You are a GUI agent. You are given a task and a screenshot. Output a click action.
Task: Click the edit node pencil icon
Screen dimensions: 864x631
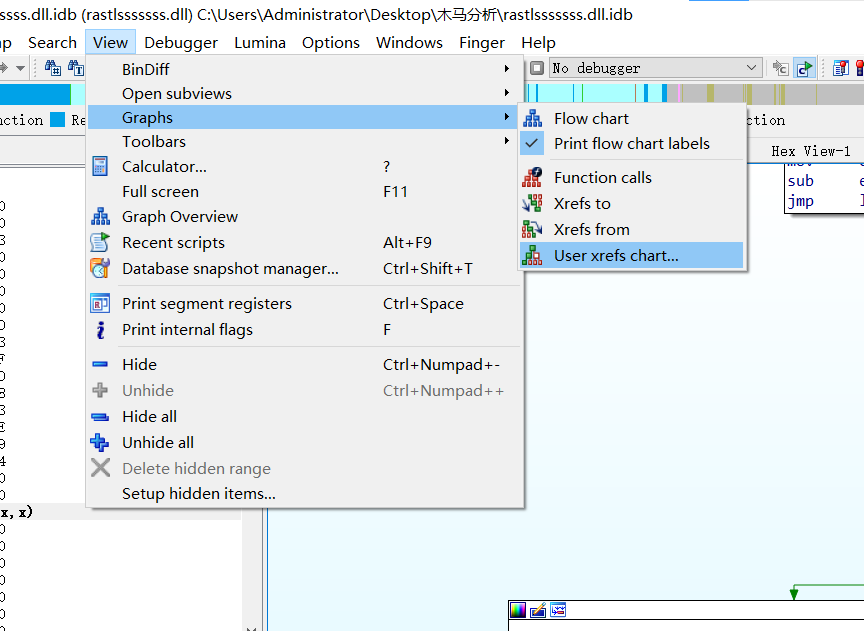tap(538, 610)
